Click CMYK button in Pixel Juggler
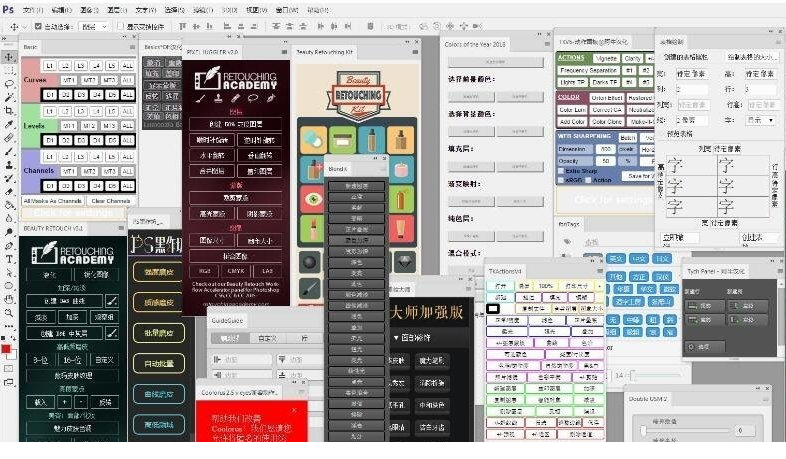 click(236, 271)
